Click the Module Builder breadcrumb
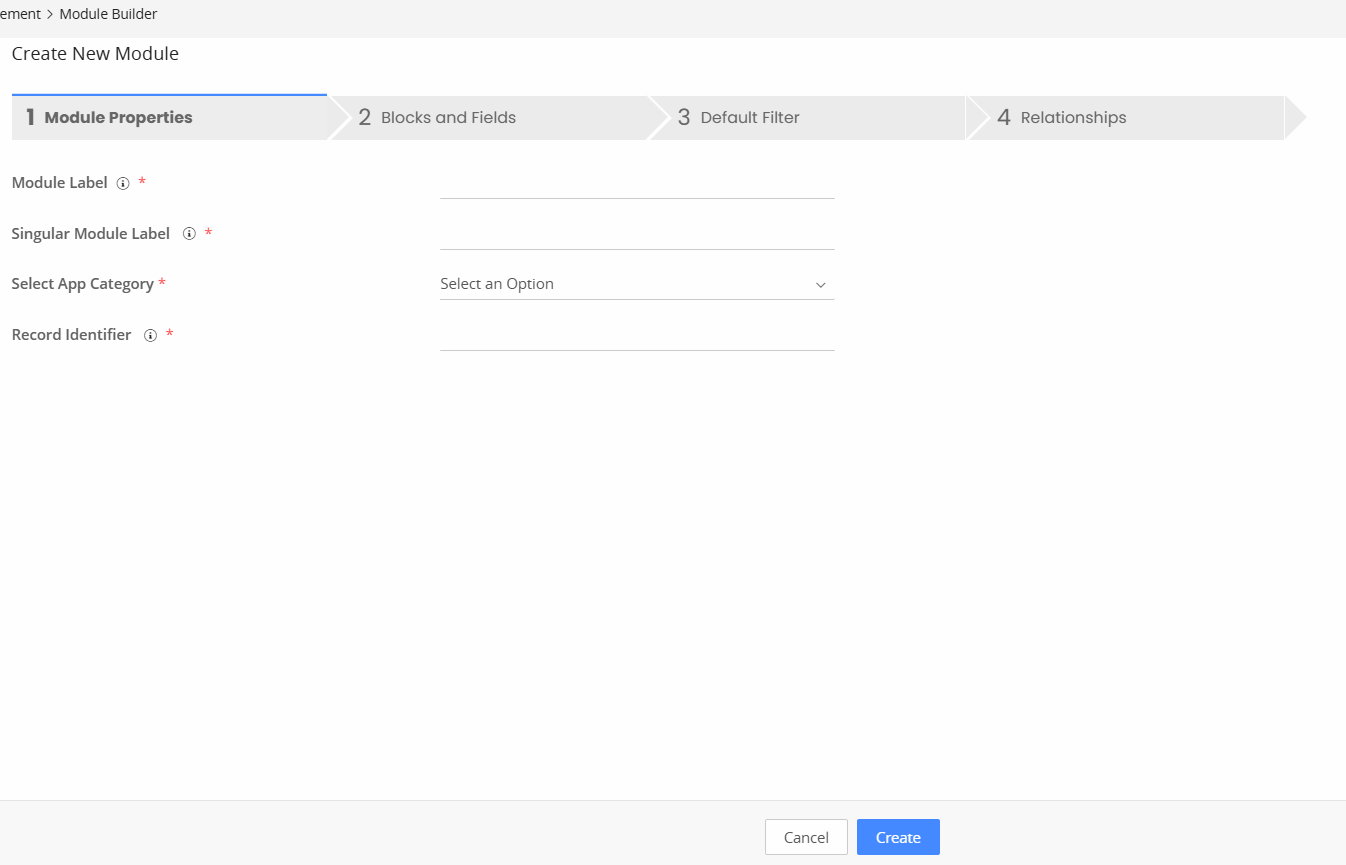 (x=108, y=14)
